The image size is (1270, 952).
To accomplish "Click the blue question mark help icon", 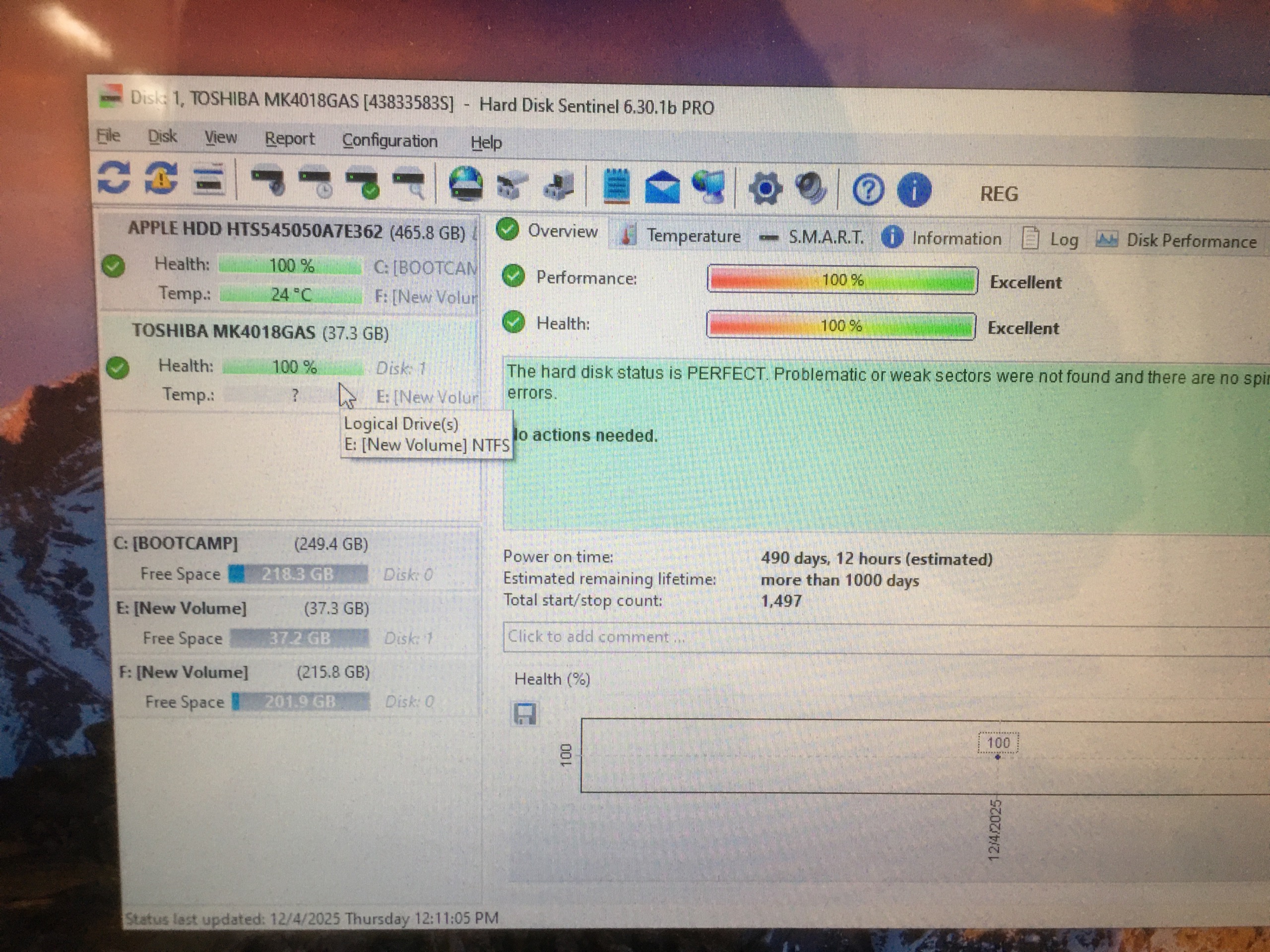I will point(868,190).
